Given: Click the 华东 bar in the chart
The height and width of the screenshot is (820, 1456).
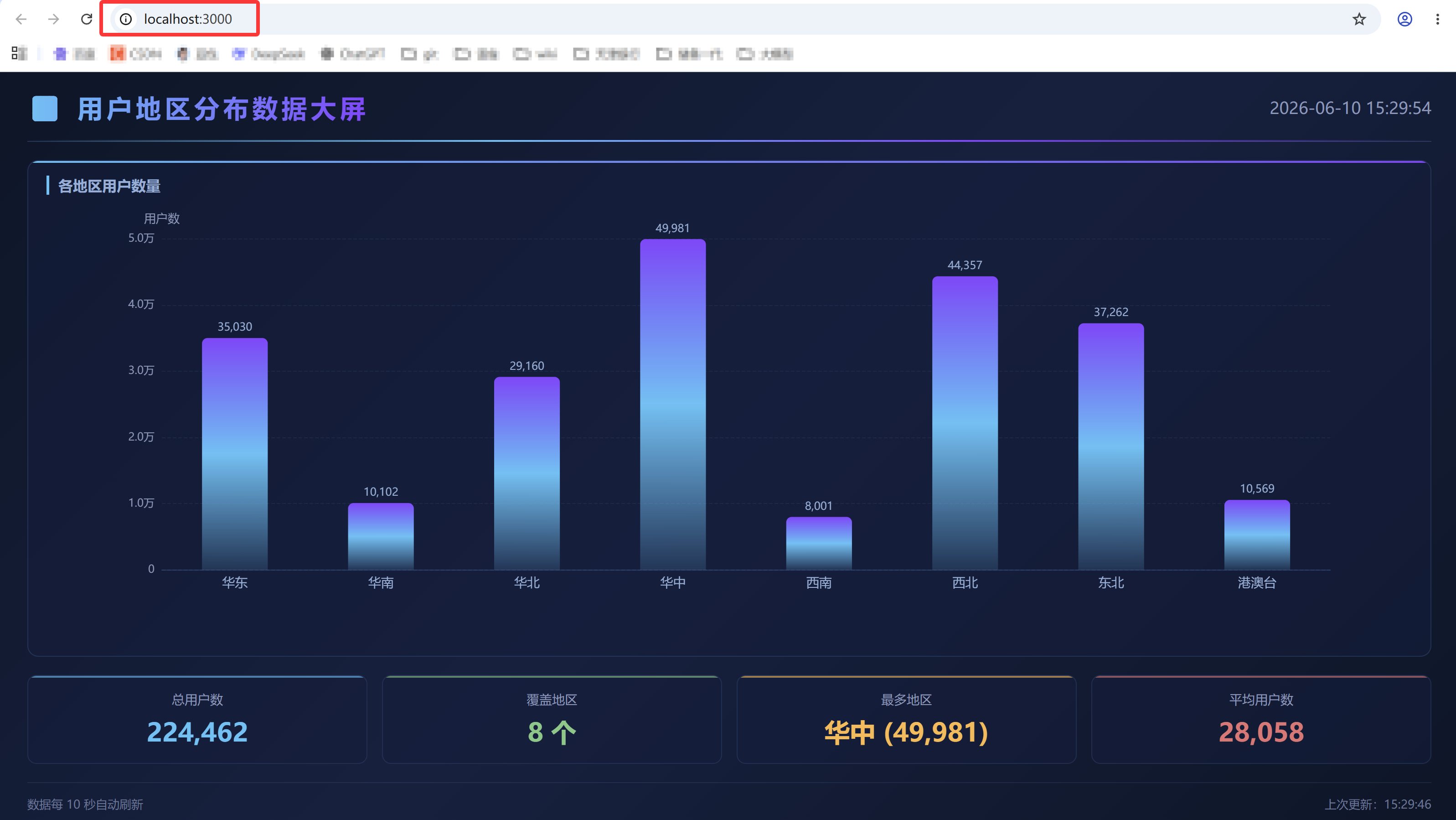Looking at the screenshot, I should (235, 453).
